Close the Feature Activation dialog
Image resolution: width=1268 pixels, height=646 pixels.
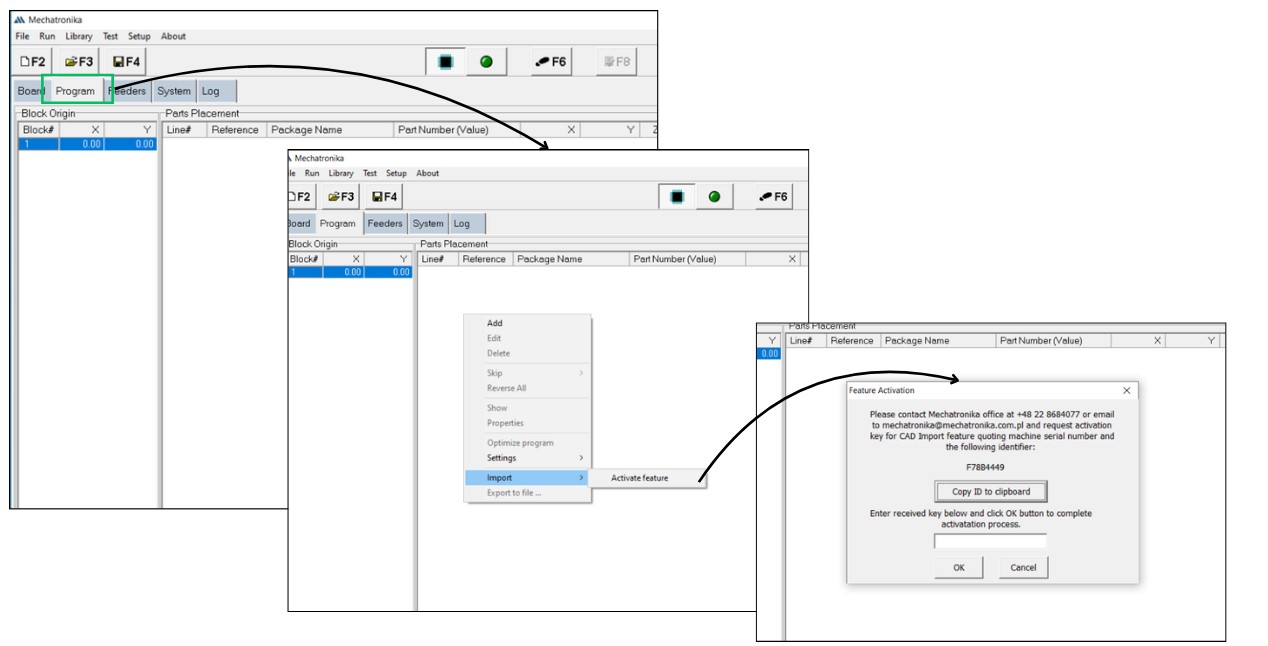1127,390
